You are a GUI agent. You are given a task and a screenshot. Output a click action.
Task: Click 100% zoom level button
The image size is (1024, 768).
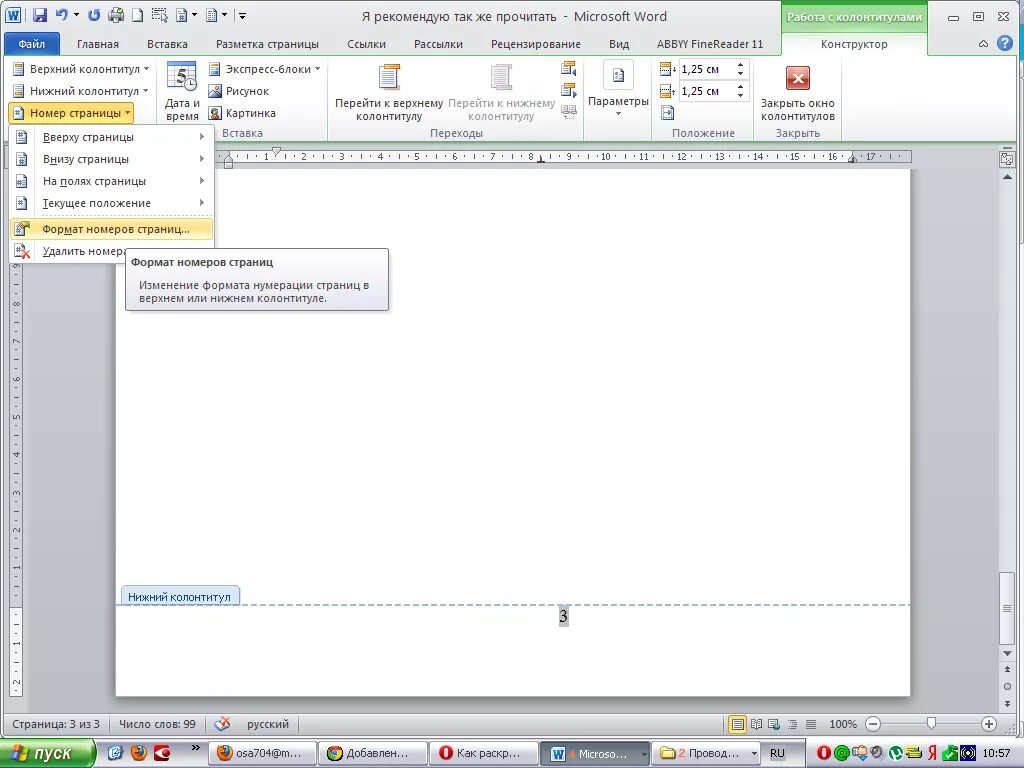tap(842, 724)
